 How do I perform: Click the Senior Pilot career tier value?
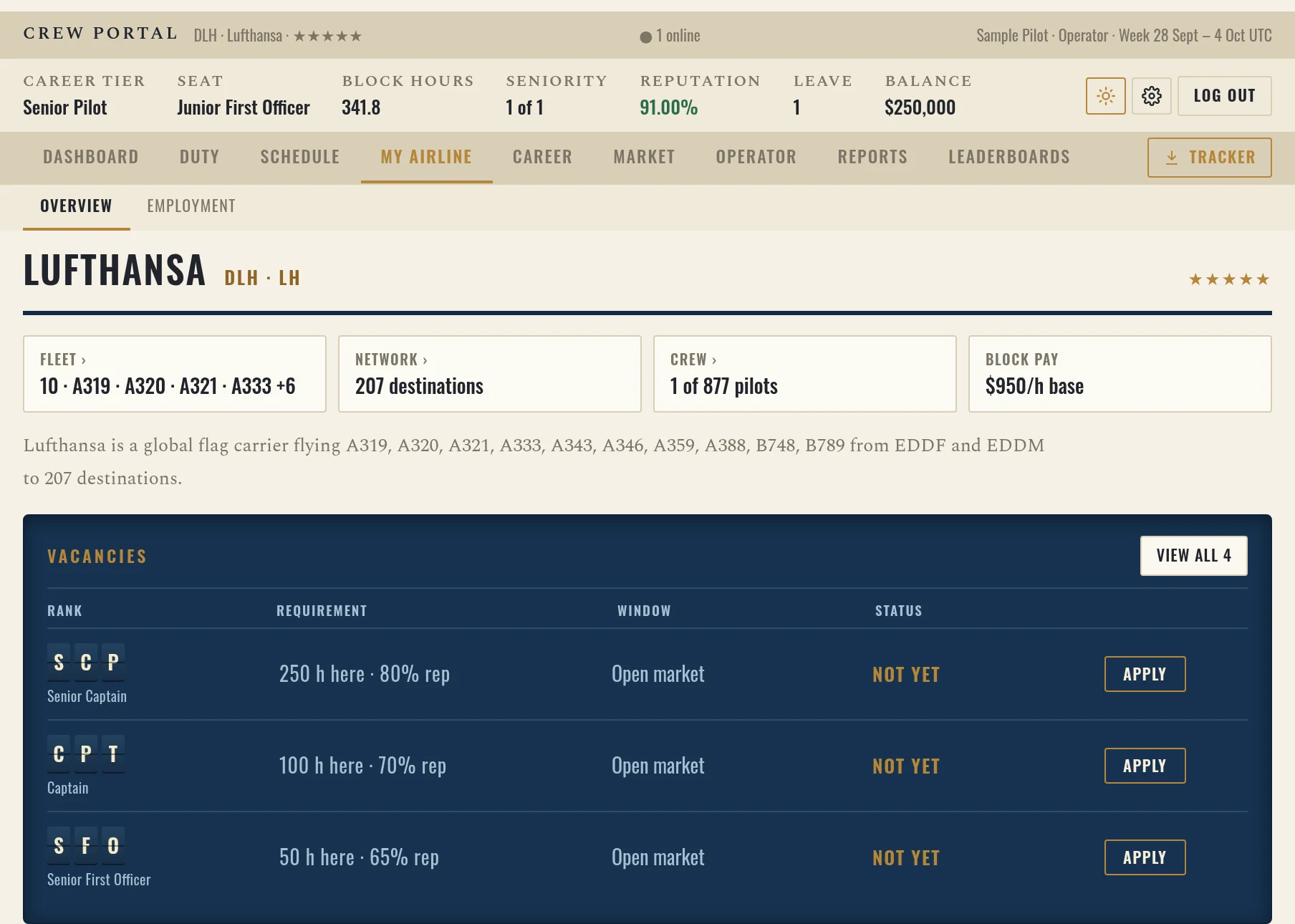[x=65, y=107]
